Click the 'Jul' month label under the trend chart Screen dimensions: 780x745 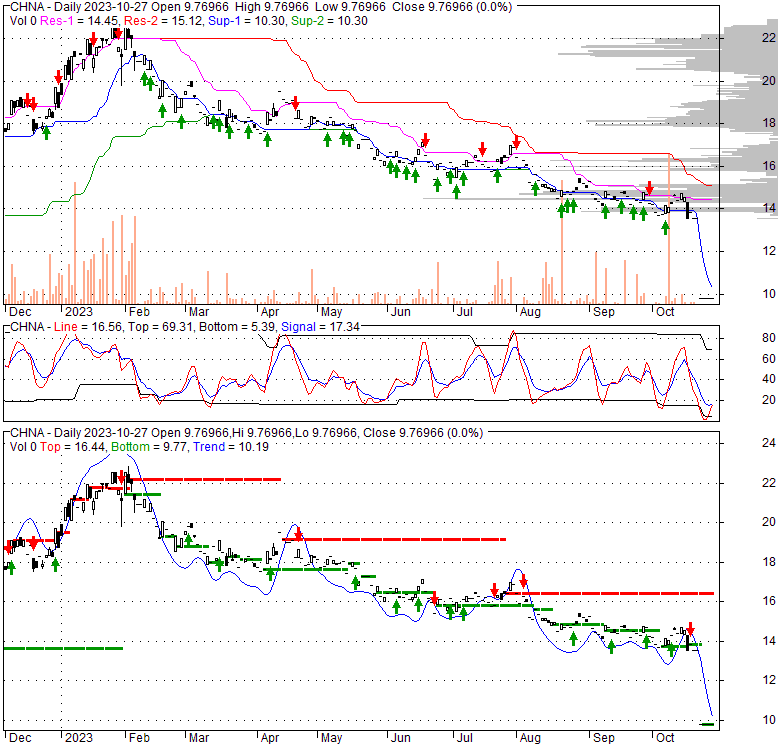[465, 738]
